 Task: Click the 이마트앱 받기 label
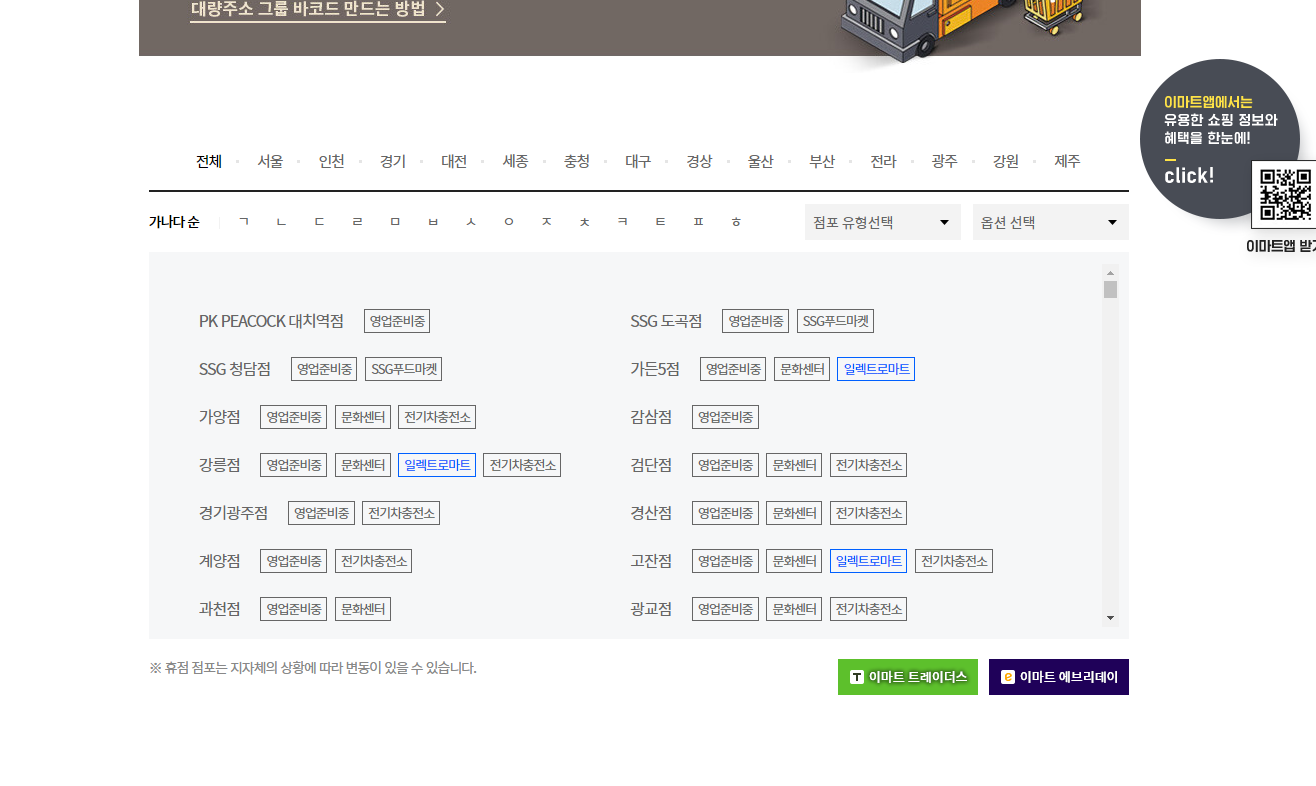tap(1281, 246)
